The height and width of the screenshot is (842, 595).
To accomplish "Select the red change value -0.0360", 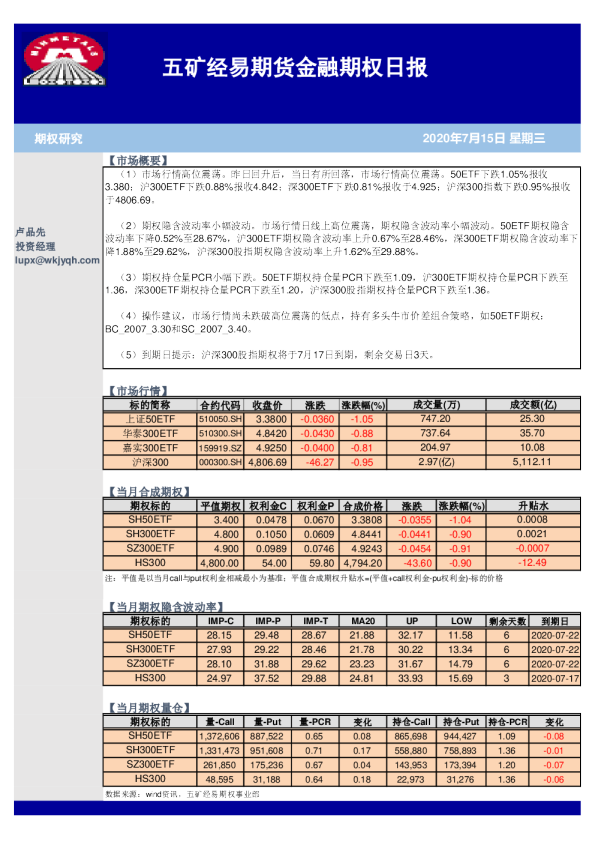I will [317, 419].
